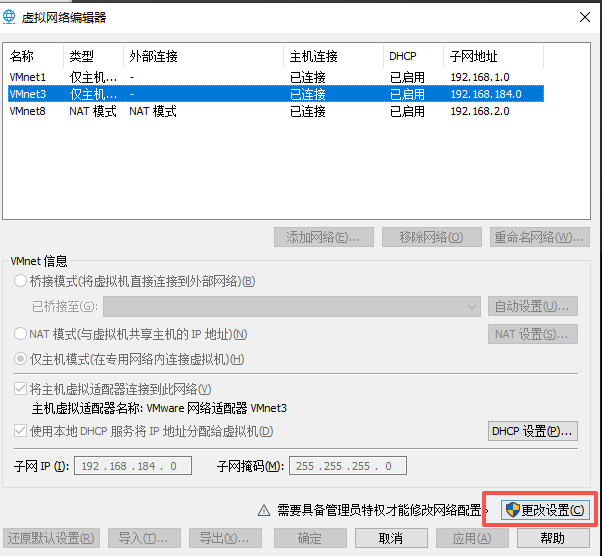Select the VMnet1 row

point(276,77)
